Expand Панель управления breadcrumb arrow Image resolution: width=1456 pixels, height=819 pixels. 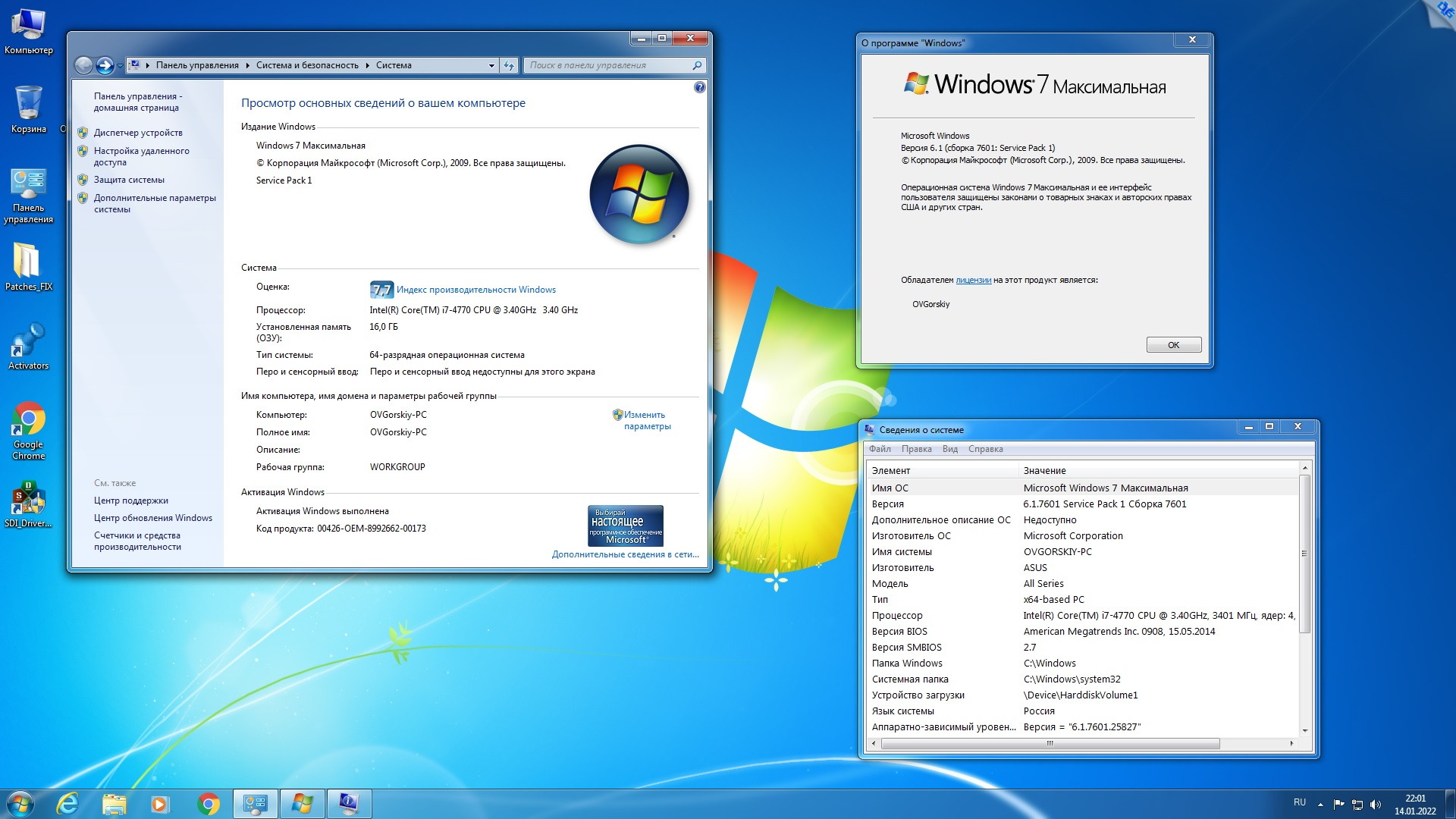coord(247,65)
